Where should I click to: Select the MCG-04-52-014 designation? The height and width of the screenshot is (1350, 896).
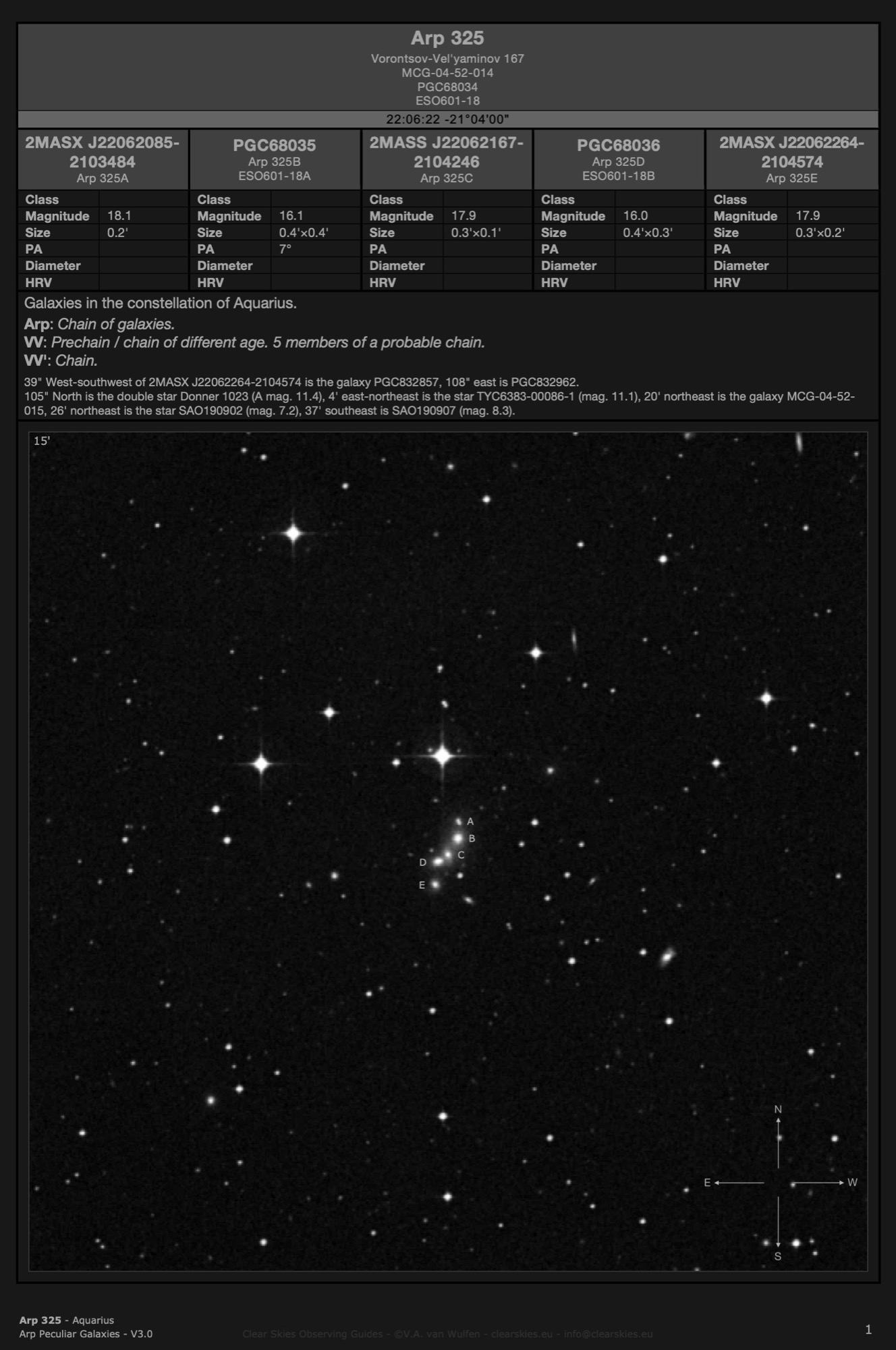pos(447,73)
